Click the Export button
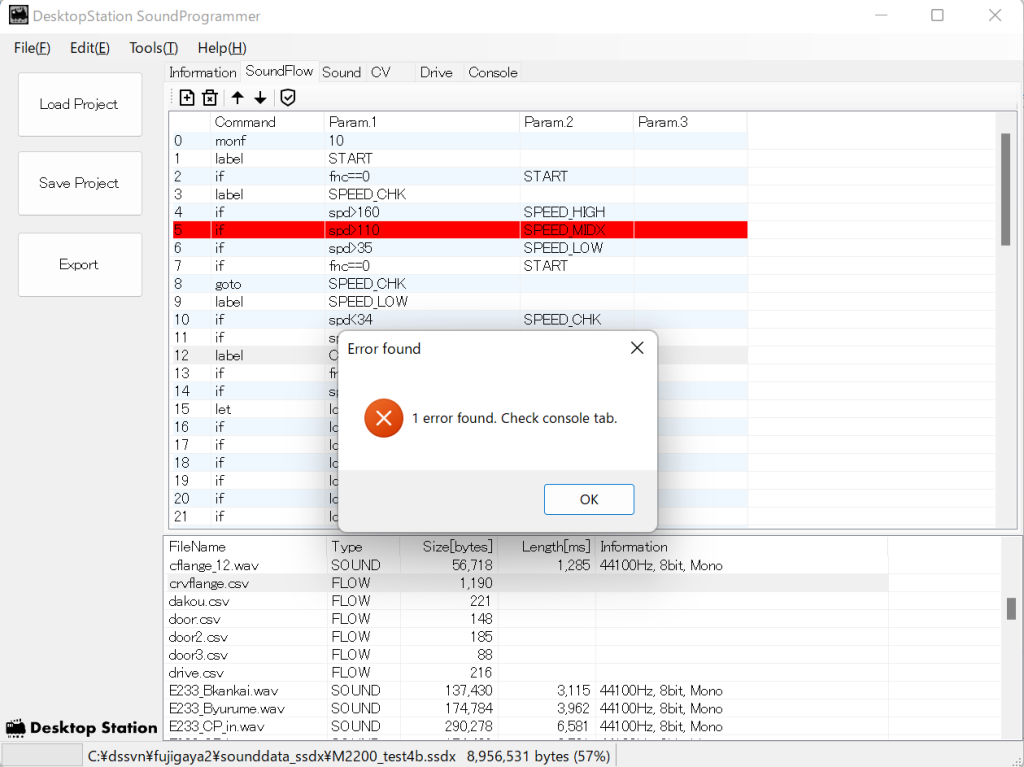Viewport: 1024px width, 767px height. [79, 265]
